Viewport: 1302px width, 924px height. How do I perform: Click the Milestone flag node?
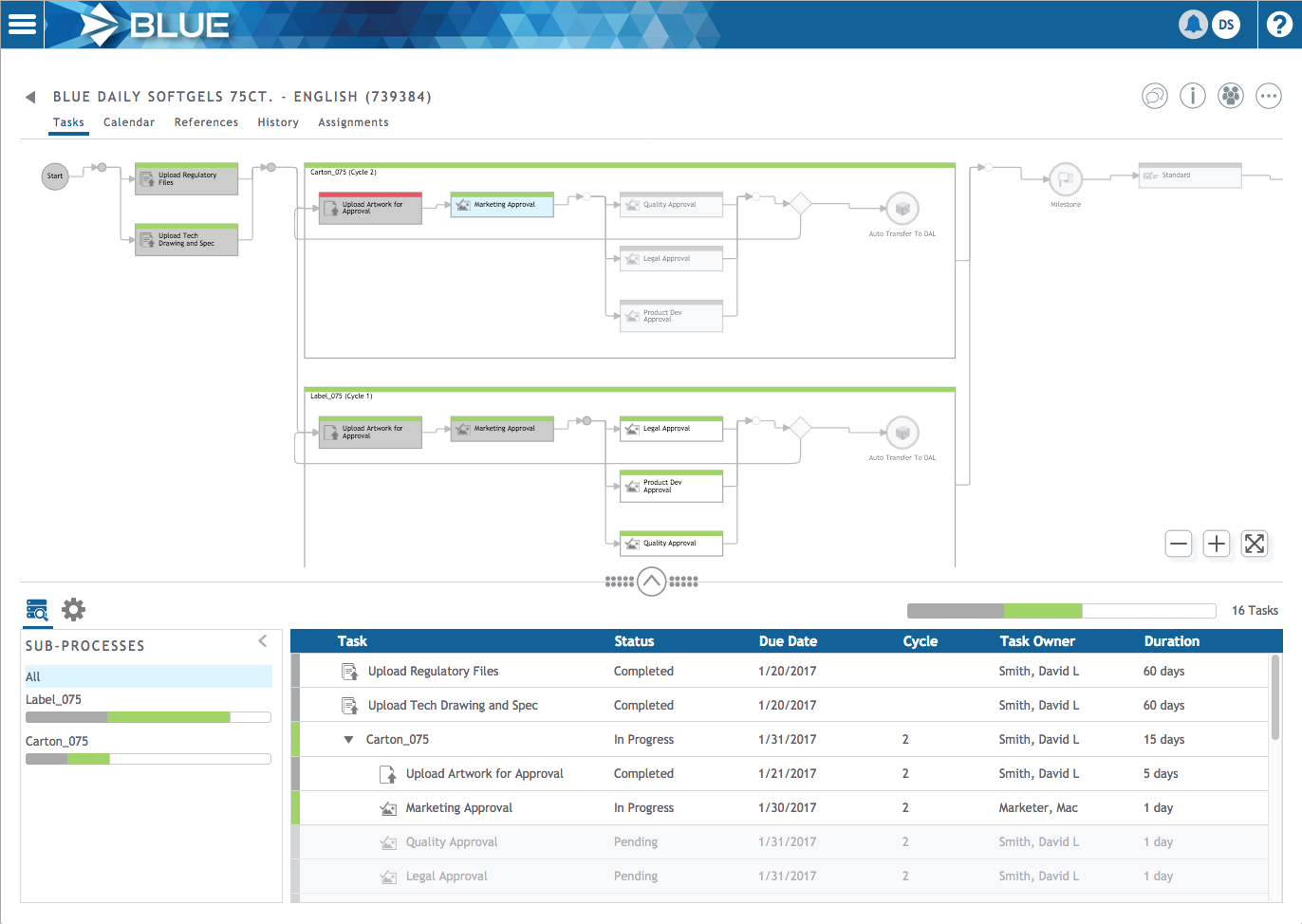click(1066, 178)
